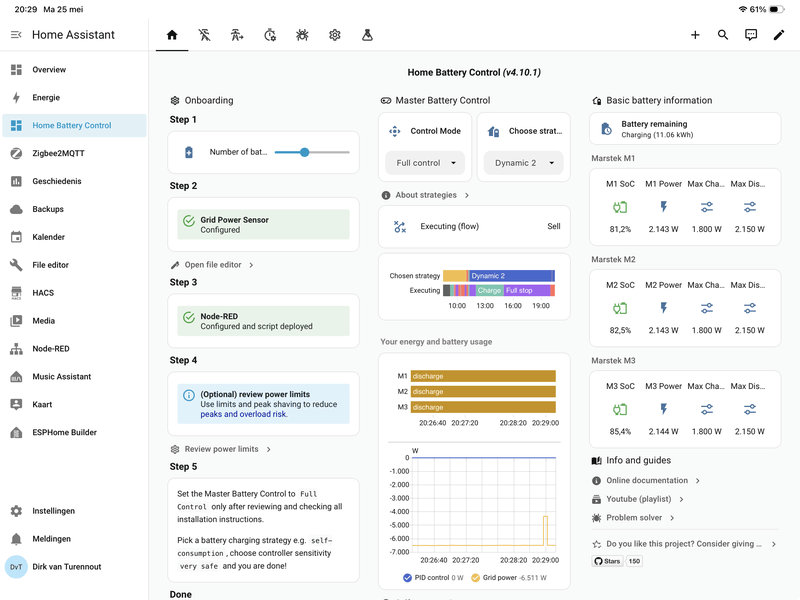Switch to the second tab with the crossed-out tower icon
800x600 pixels.
[204, 35]
